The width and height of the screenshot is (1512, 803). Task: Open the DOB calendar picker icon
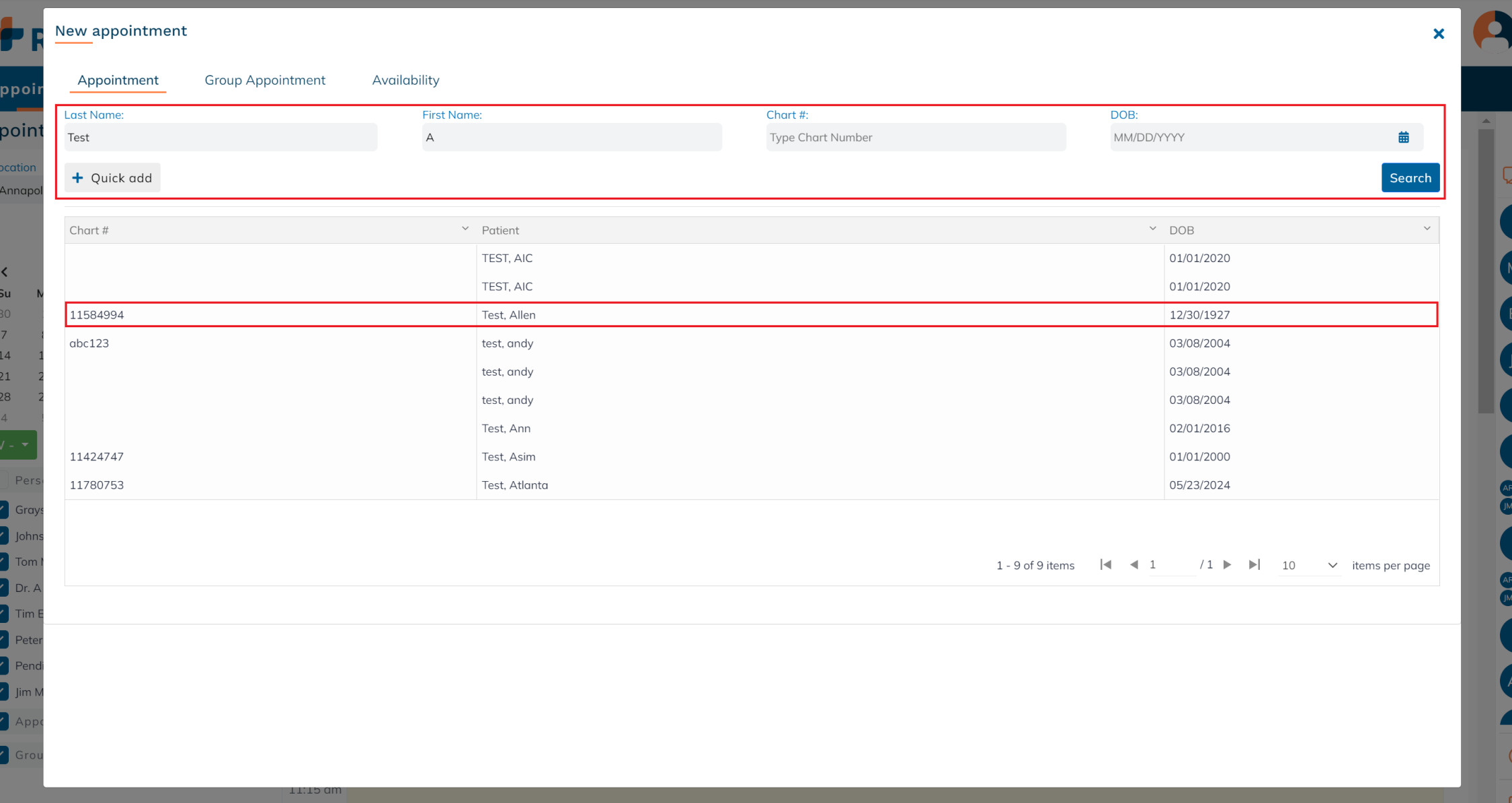1403,137
